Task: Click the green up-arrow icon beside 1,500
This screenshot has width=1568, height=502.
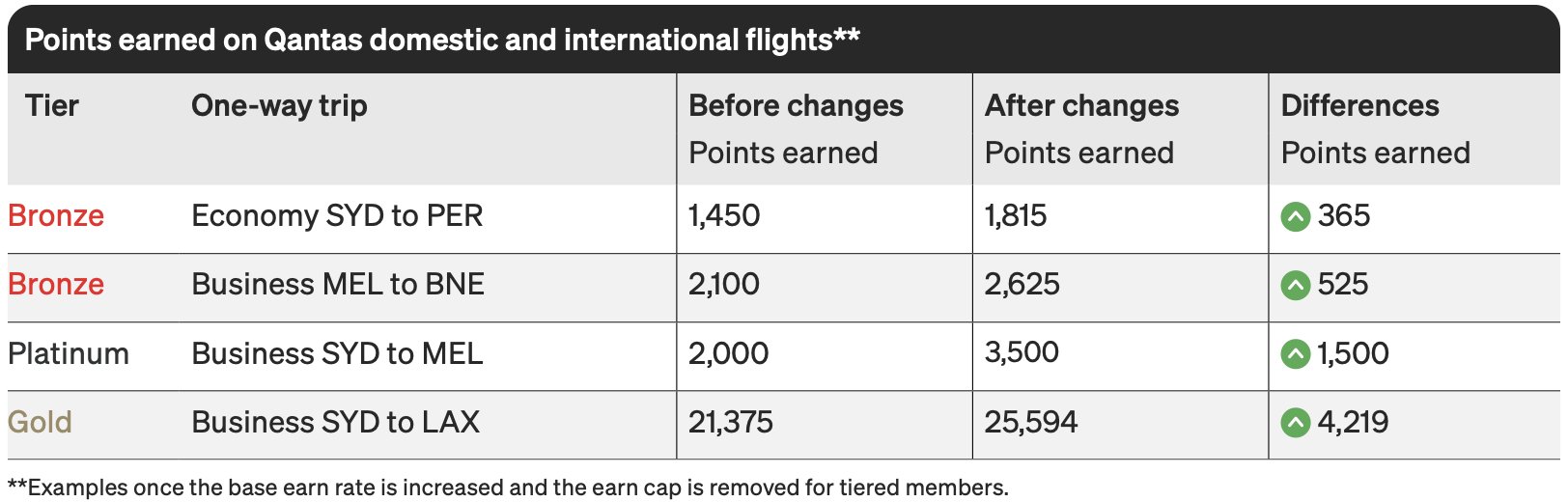Action: tap(1295, 354)
